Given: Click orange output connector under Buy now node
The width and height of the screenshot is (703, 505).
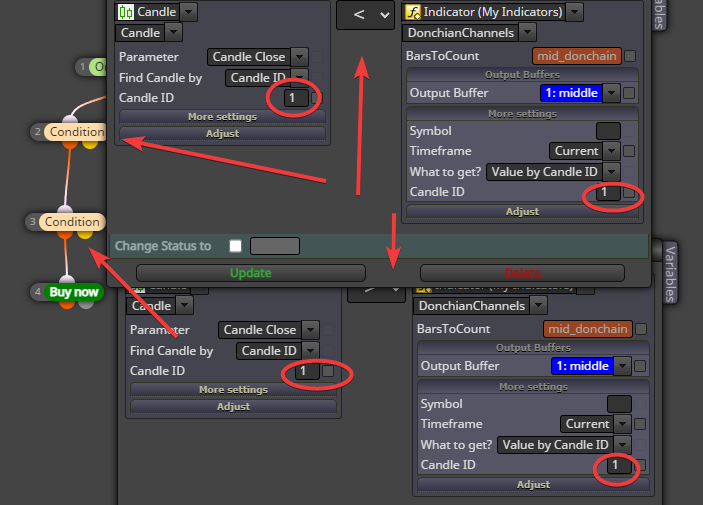Looking at the screenshot, I should click(67, 305).
